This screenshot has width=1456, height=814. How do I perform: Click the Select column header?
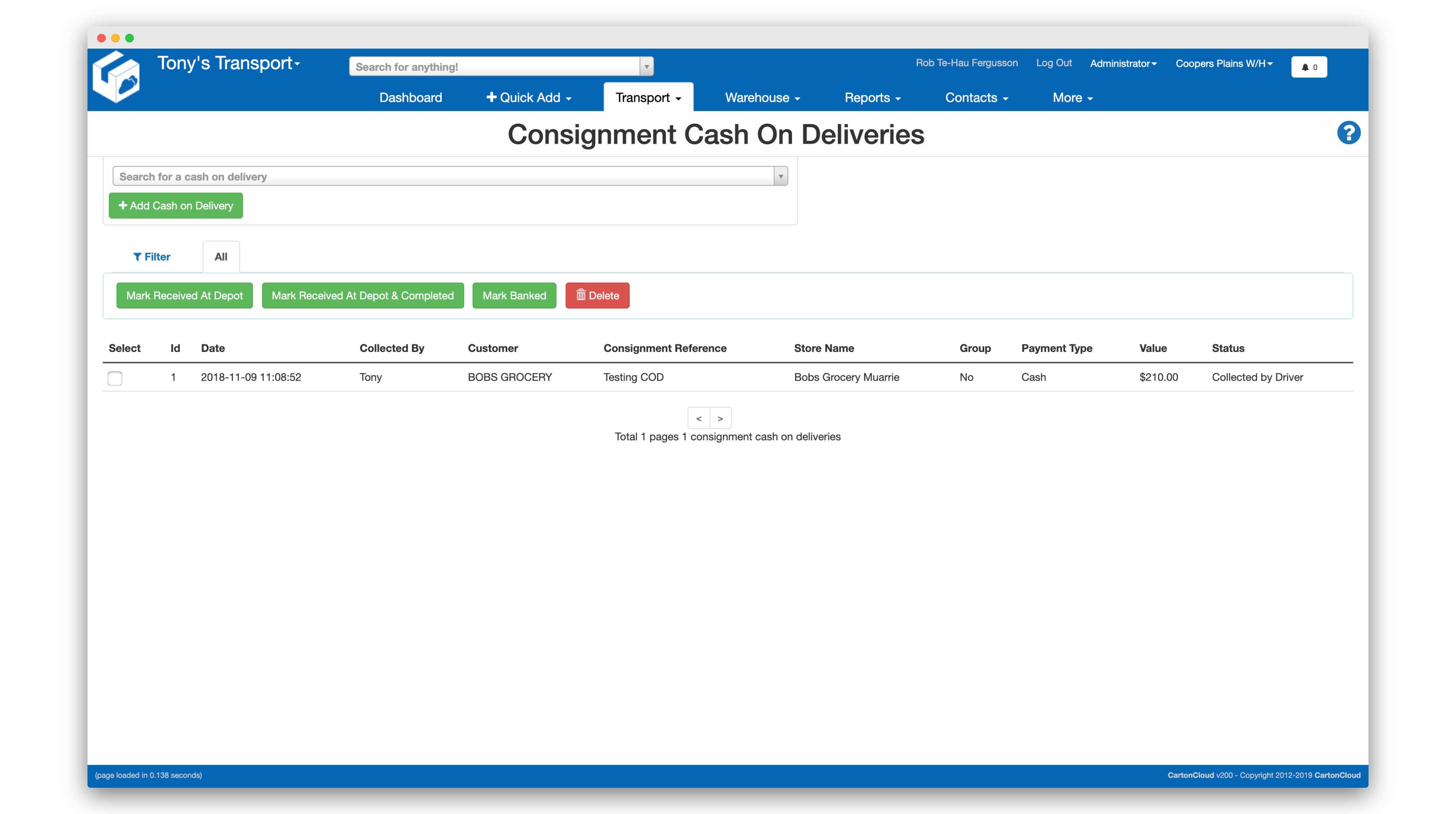[124, 348]
